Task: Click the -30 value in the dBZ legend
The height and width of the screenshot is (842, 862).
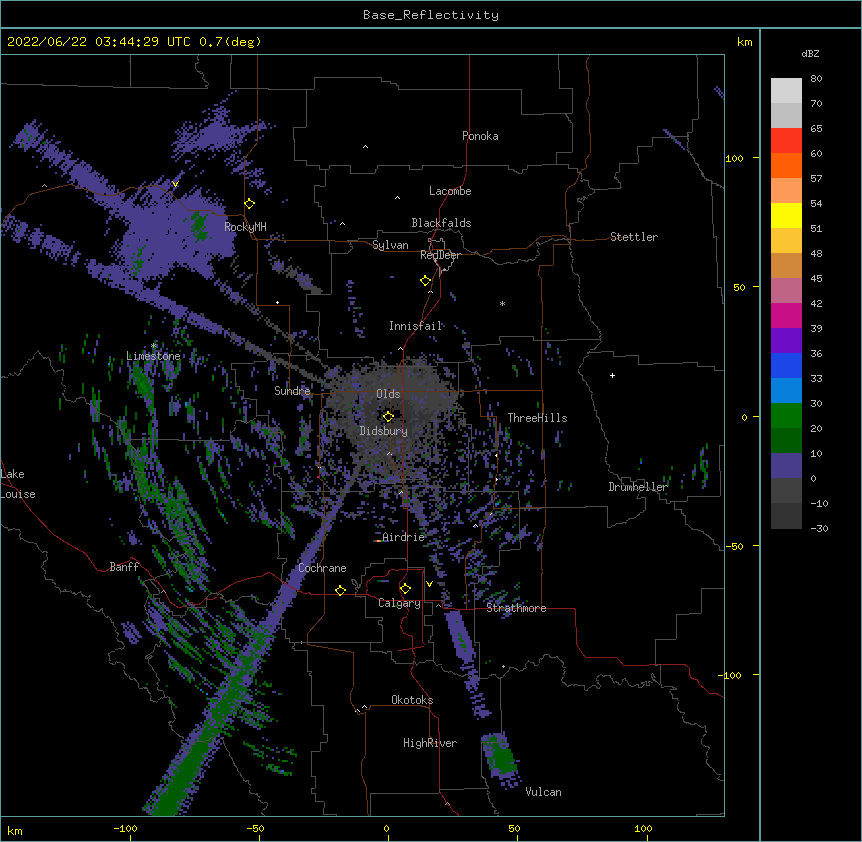Action: point(819,528)
